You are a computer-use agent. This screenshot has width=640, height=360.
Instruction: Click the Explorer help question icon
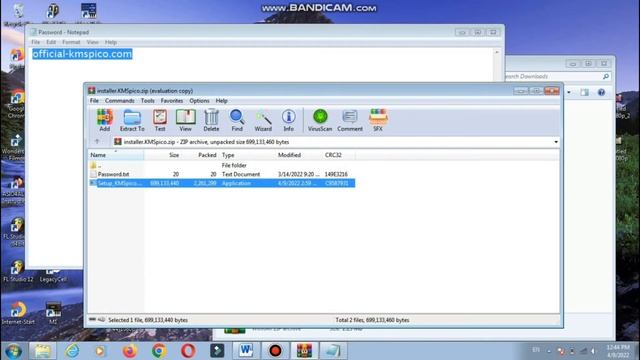(x=601, y=92)
